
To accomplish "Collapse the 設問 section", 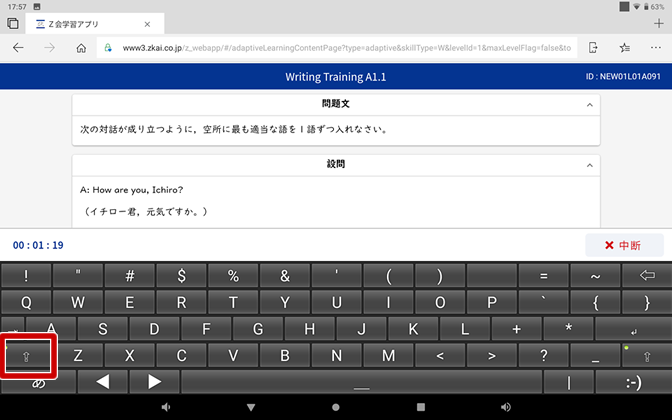I will [590, 165].
